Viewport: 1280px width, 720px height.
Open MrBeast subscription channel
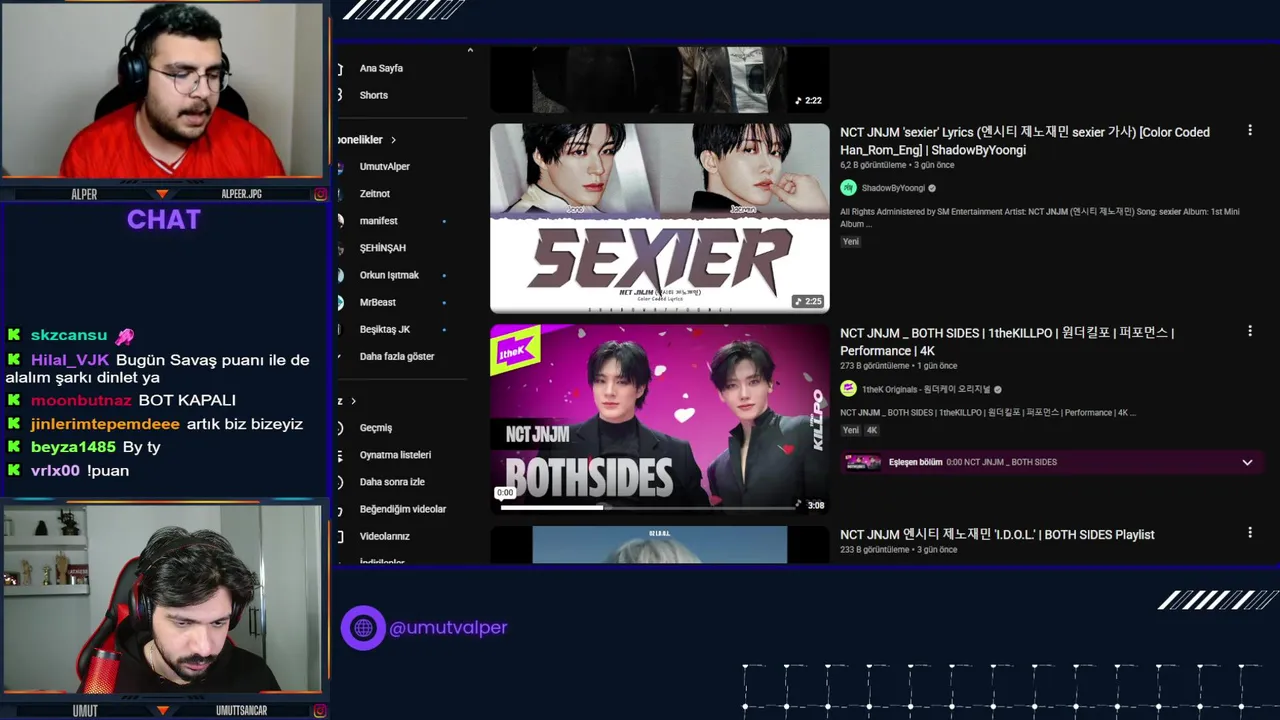tap(378, 302)
